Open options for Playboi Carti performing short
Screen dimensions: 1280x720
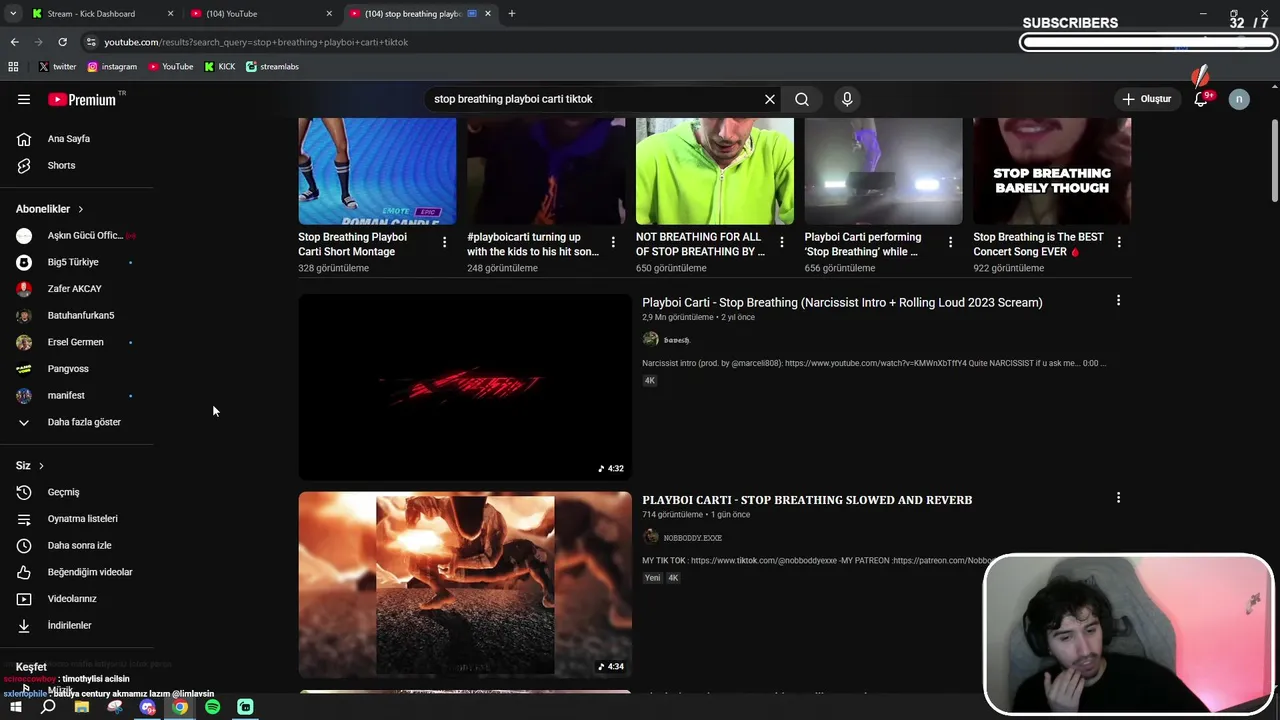950,242
